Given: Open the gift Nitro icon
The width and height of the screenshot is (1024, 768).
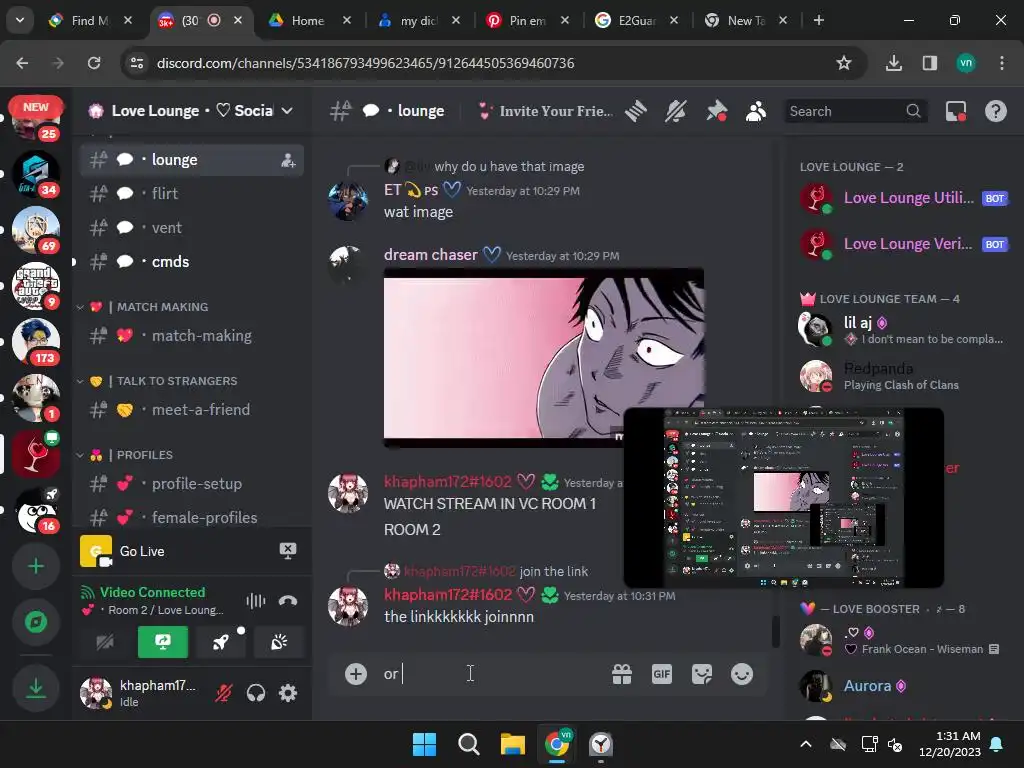Looking at the screenshot, I should tap(622, 674).
